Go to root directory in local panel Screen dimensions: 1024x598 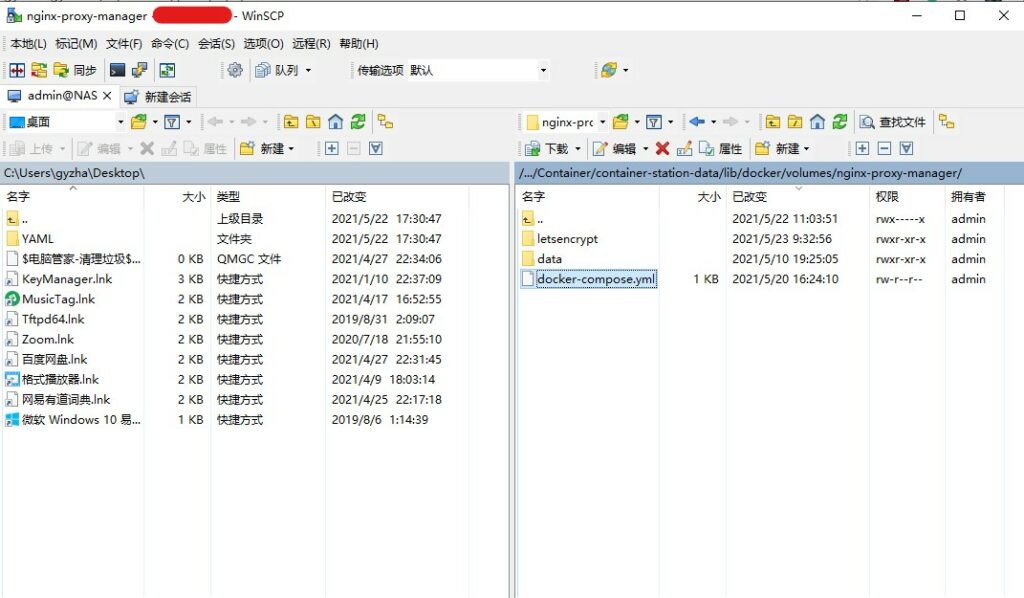click(313, 122)
